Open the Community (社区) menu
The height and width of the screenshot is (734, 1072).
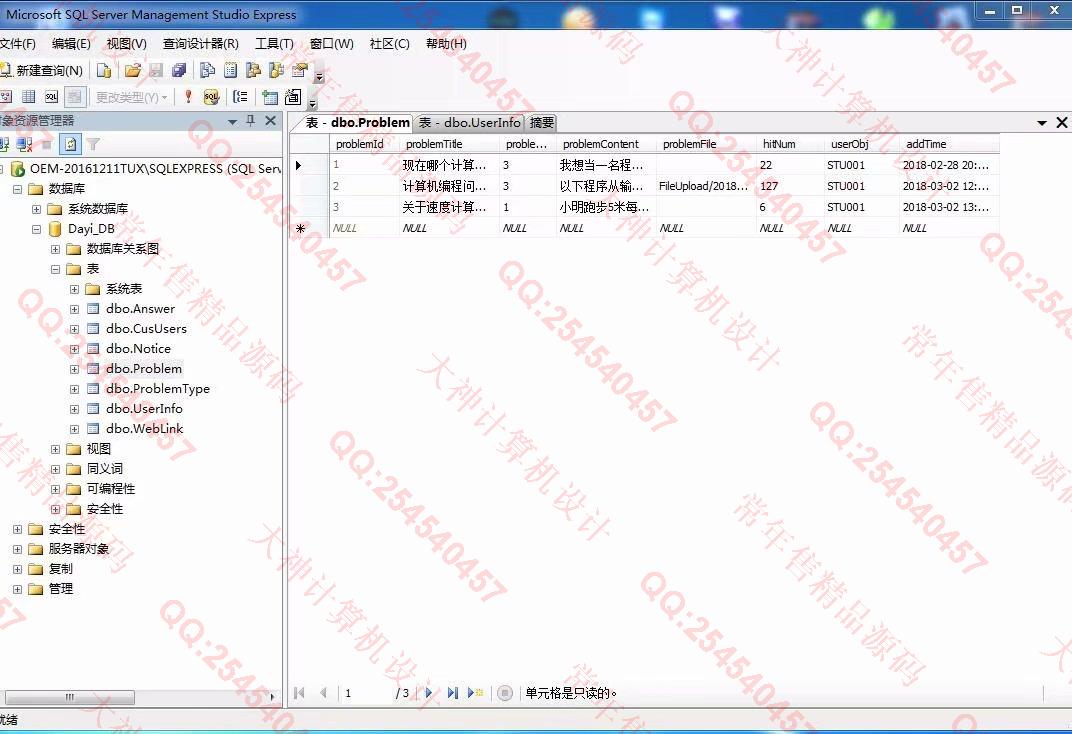click(389, 44)
